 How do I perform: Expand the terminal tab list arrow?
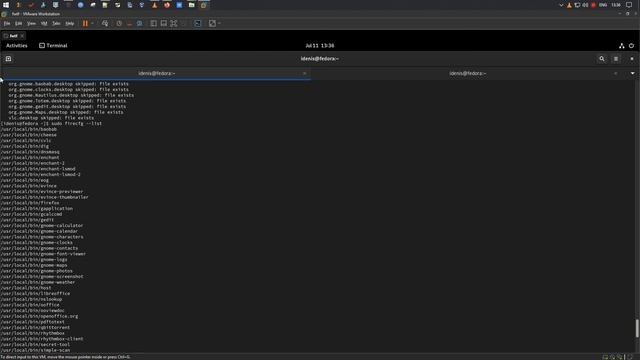coord(632,73)
